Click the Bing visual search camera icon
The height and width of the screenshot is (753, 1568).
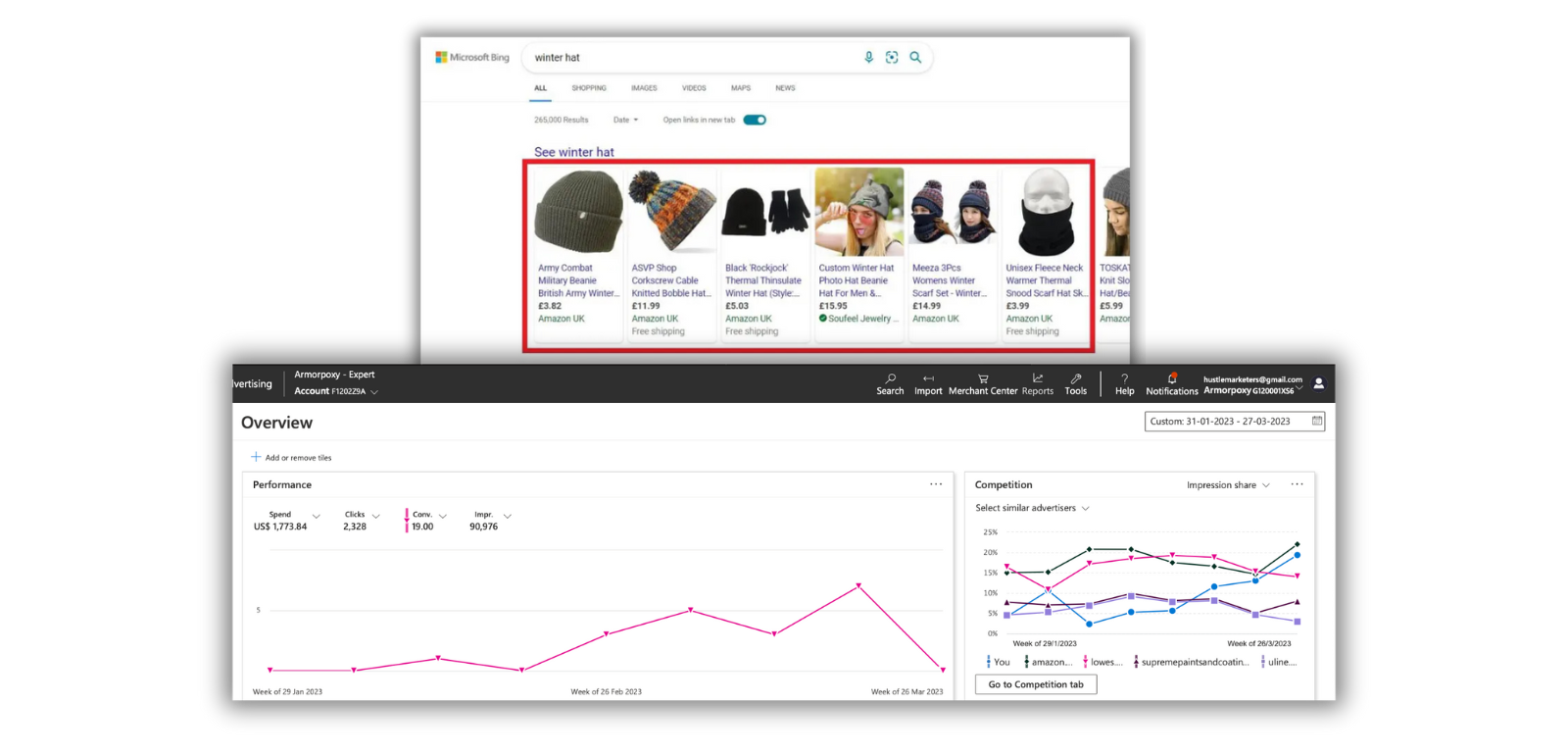click(x=892, y=57)
